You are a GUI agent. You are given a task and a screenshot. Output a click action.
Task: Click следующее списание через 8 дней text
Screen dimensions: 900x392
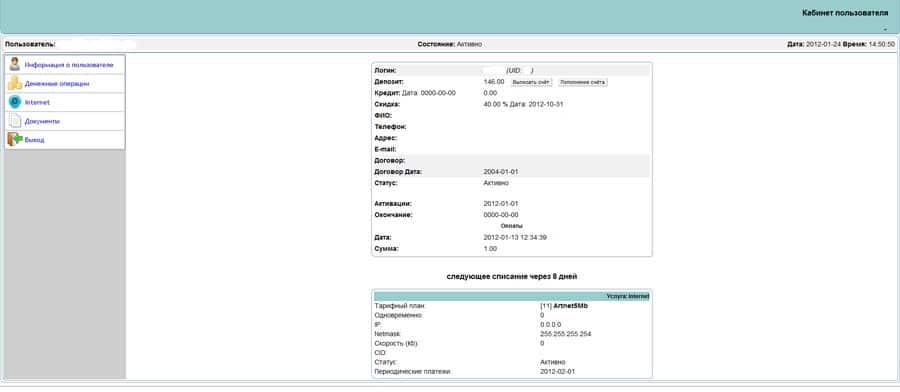511,276
